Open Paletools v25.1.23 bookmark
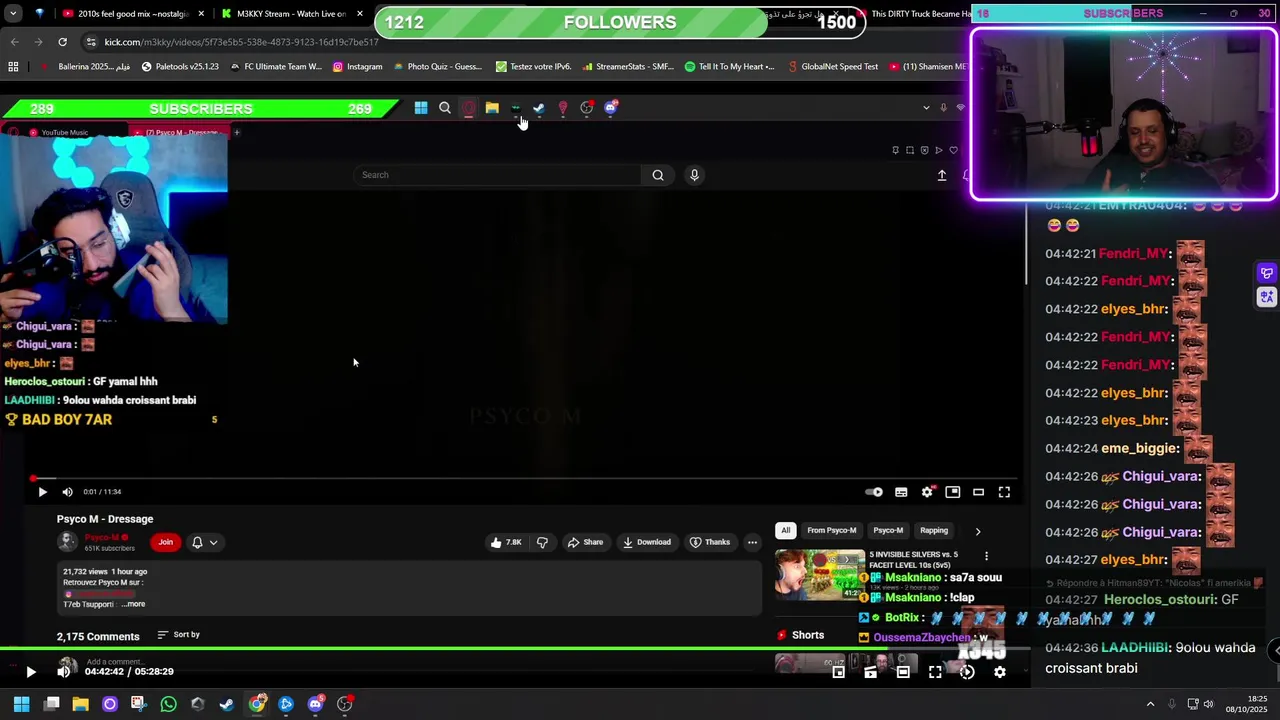The image size is (1280, 720). (180, 67)
